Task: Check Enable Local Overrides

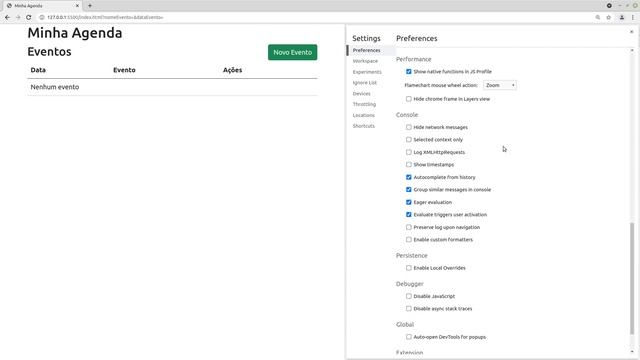Action: 409,268
